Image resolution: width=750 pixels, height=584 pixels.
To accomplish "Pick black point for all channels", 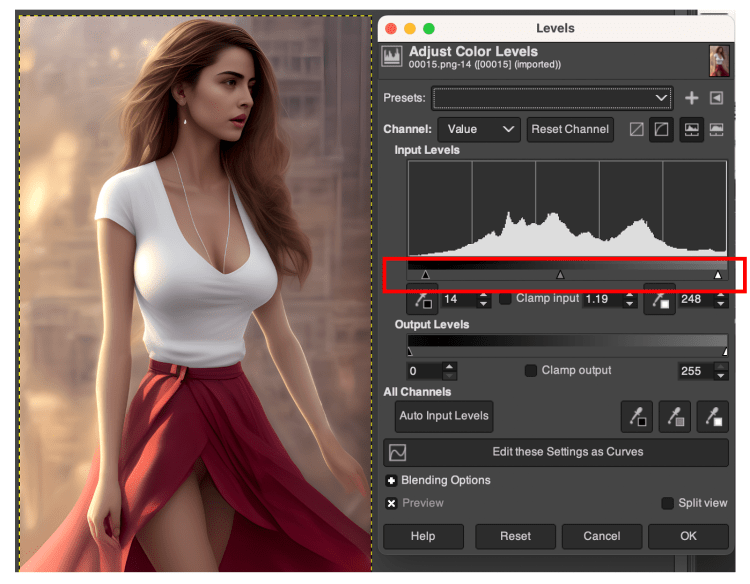I will tap(637, 417).
